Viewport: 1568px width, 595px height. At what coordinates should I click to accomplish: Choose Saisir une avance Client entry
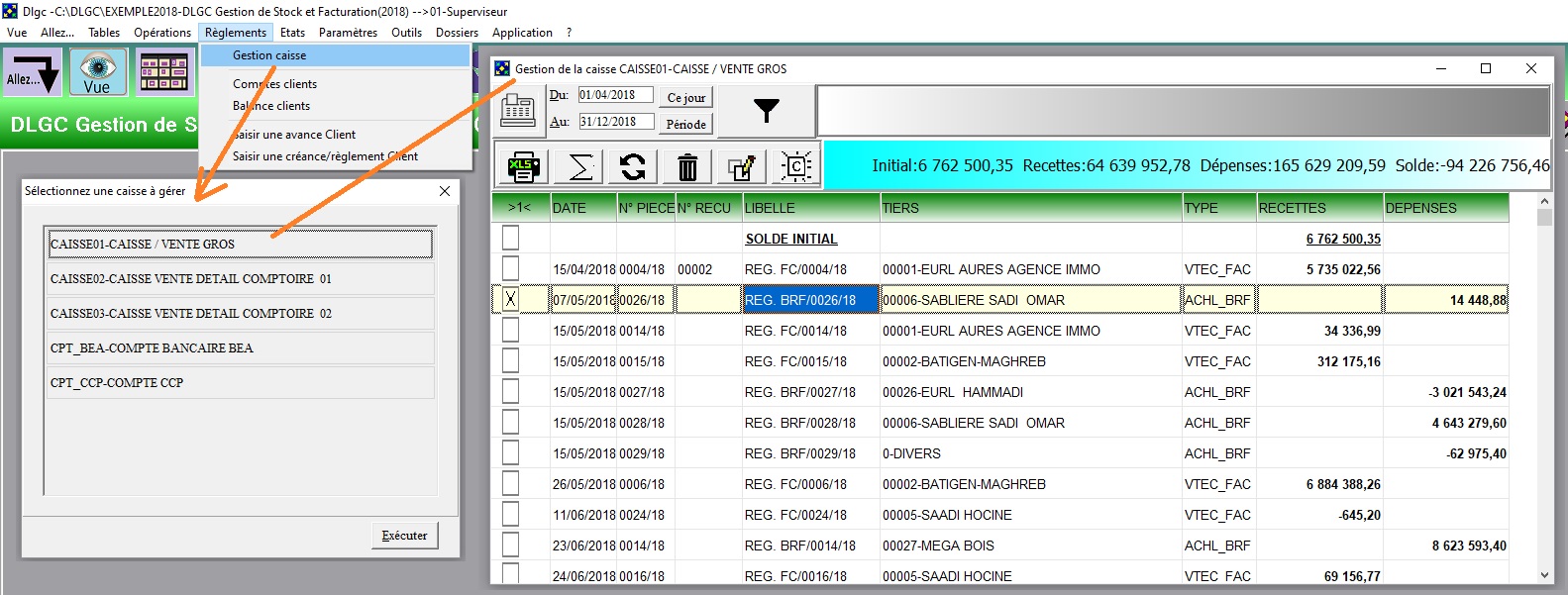click(x=335, y=135)
